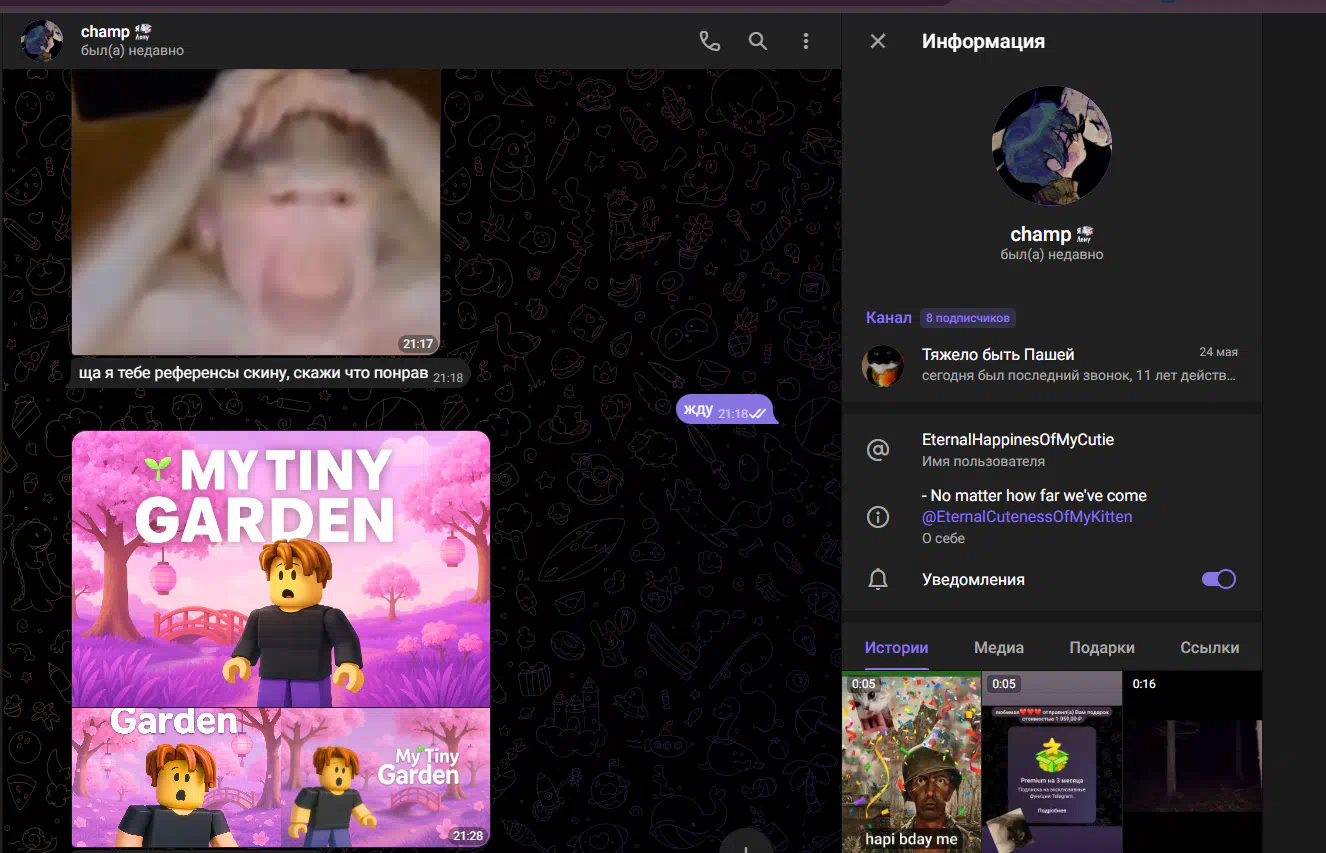Close the Информация panel
Viewport: 1326px width, 853px height.
tap(878, 41)
